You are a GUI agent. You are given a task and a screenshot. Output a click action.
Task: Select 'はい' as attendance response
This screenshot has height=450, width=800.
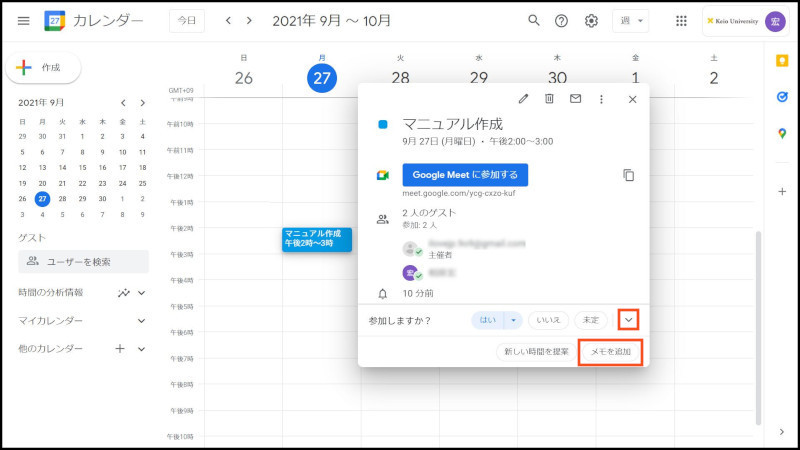[x=487, y=320]
